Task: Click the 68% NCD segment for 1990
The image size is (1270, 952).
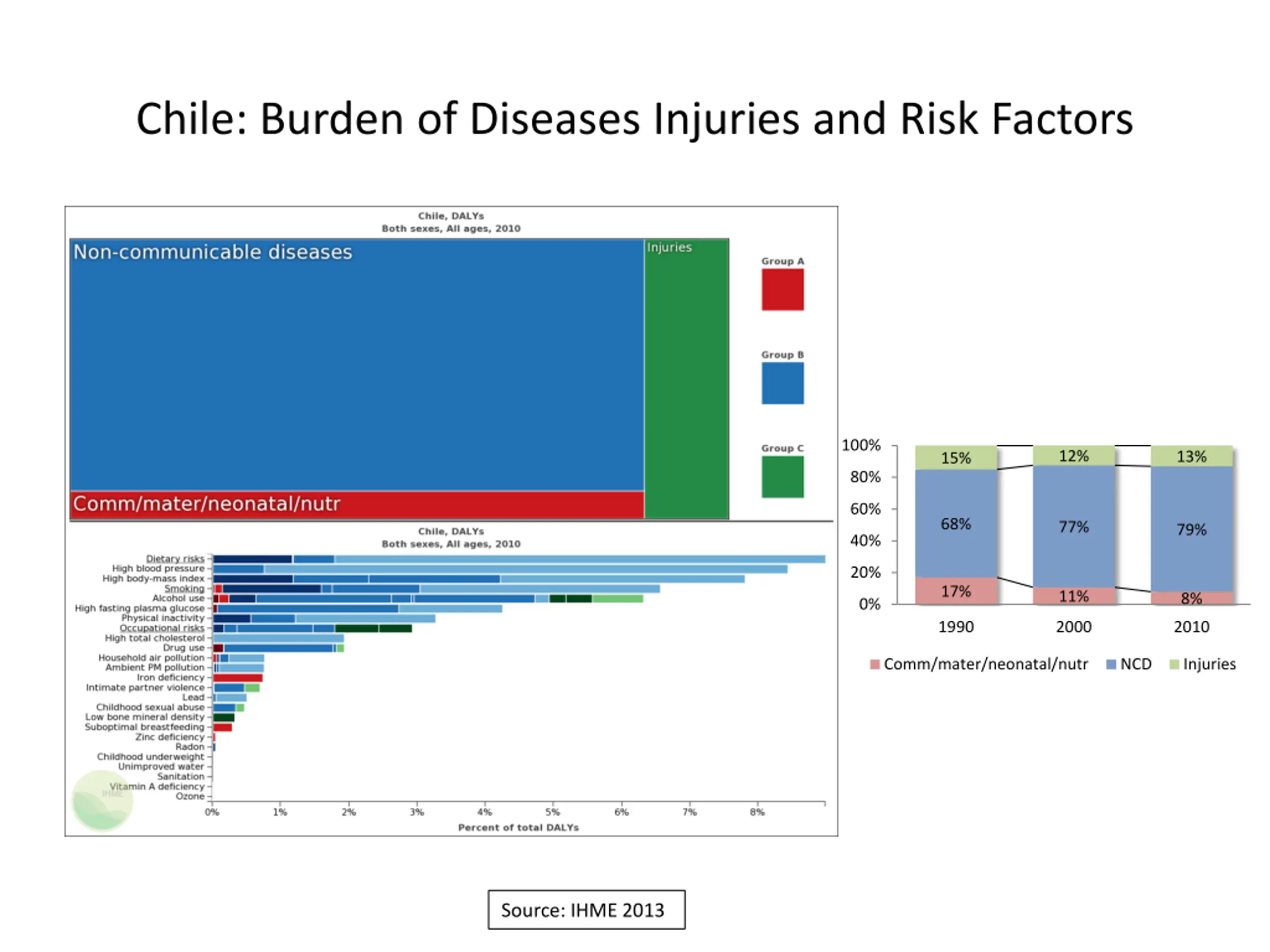Action: 956,523
